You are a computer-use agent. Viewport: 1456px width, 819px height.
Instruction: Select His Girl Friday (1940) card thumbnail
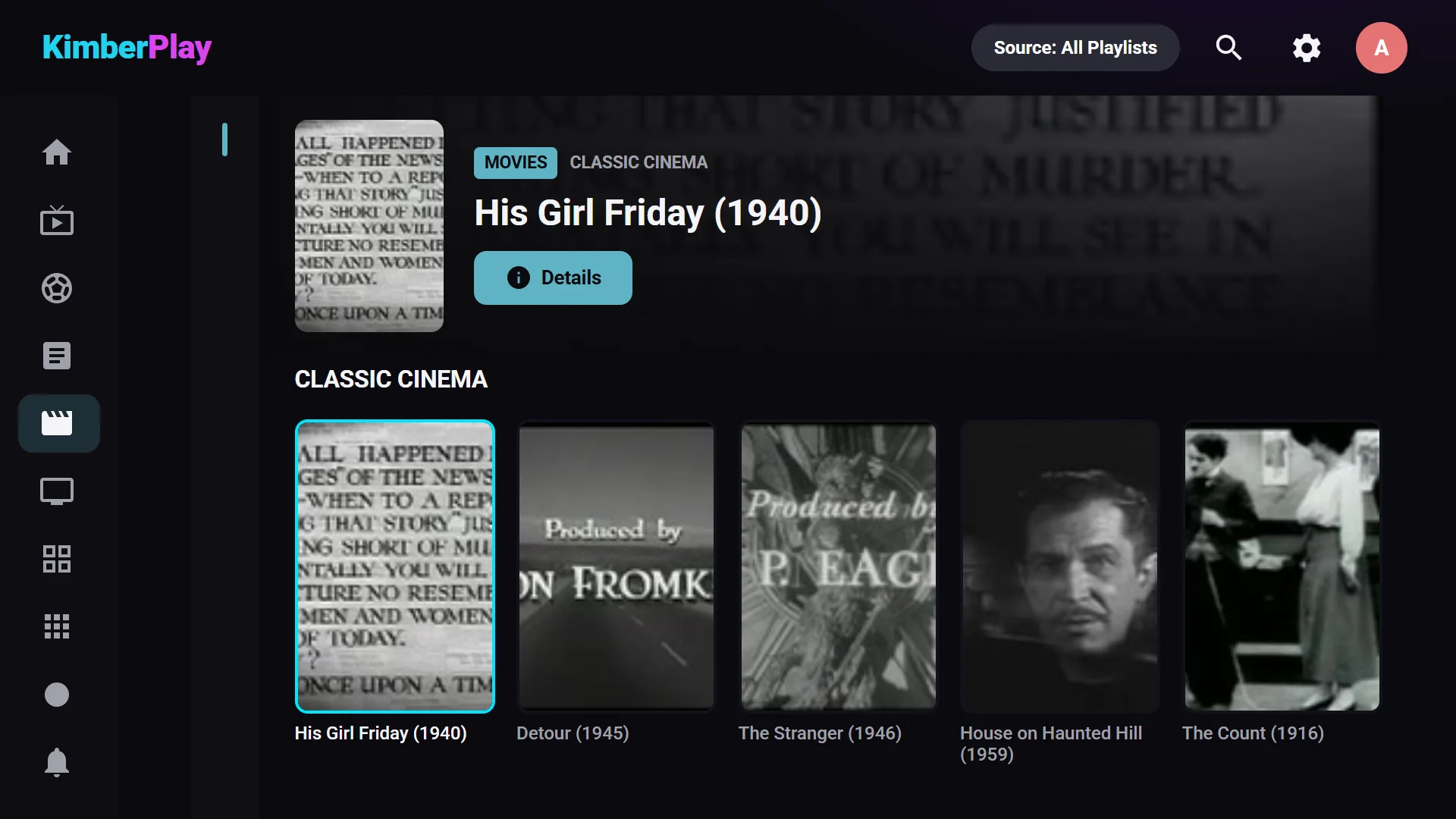point(395,566)
